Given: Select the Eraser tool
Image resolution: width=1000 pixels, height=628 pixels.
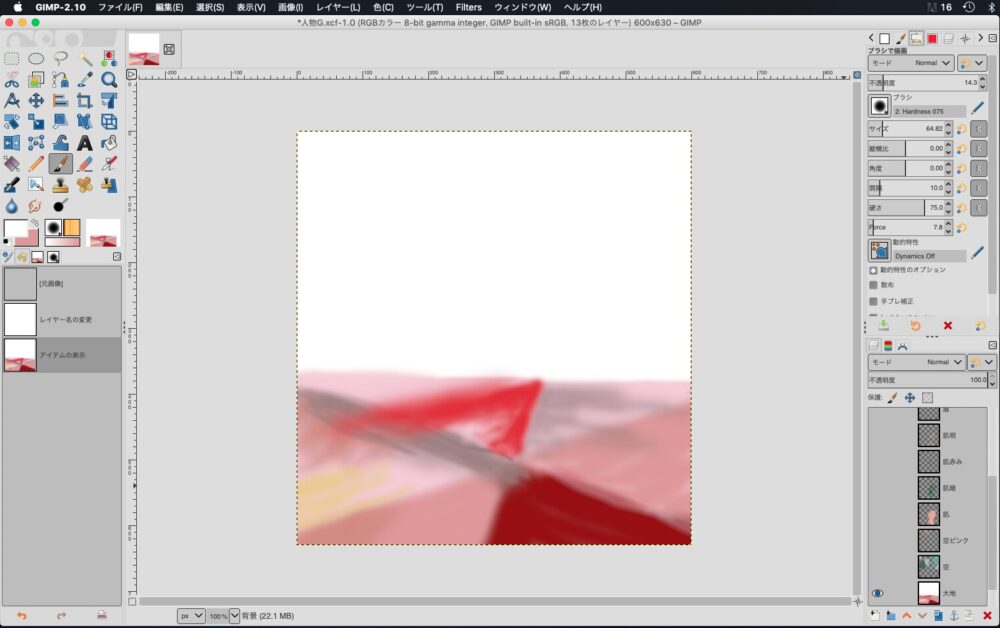Looking at the screenshot, I should tap(85, 163).
